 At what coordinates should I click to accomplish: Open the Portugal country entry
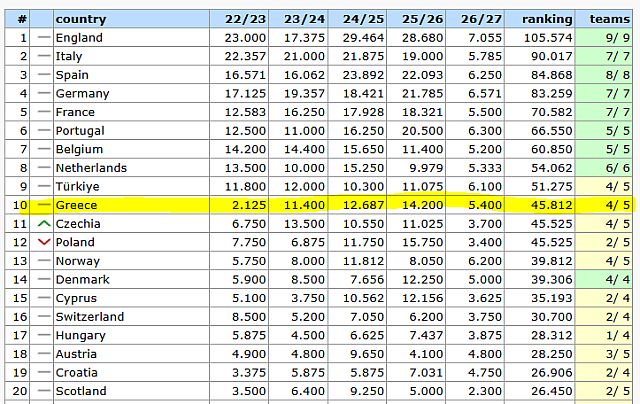point(80,131)
